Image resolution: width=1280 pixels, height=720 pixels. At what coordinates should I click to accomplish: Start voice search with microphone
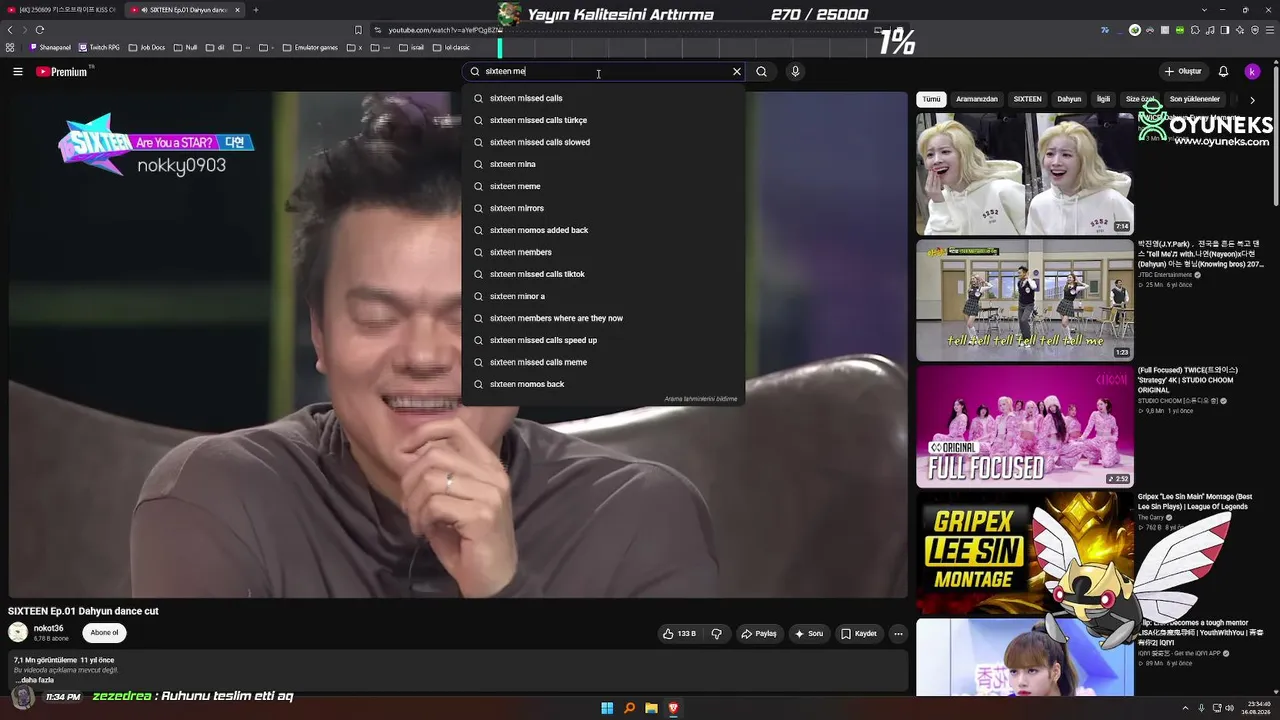point(795,72)
